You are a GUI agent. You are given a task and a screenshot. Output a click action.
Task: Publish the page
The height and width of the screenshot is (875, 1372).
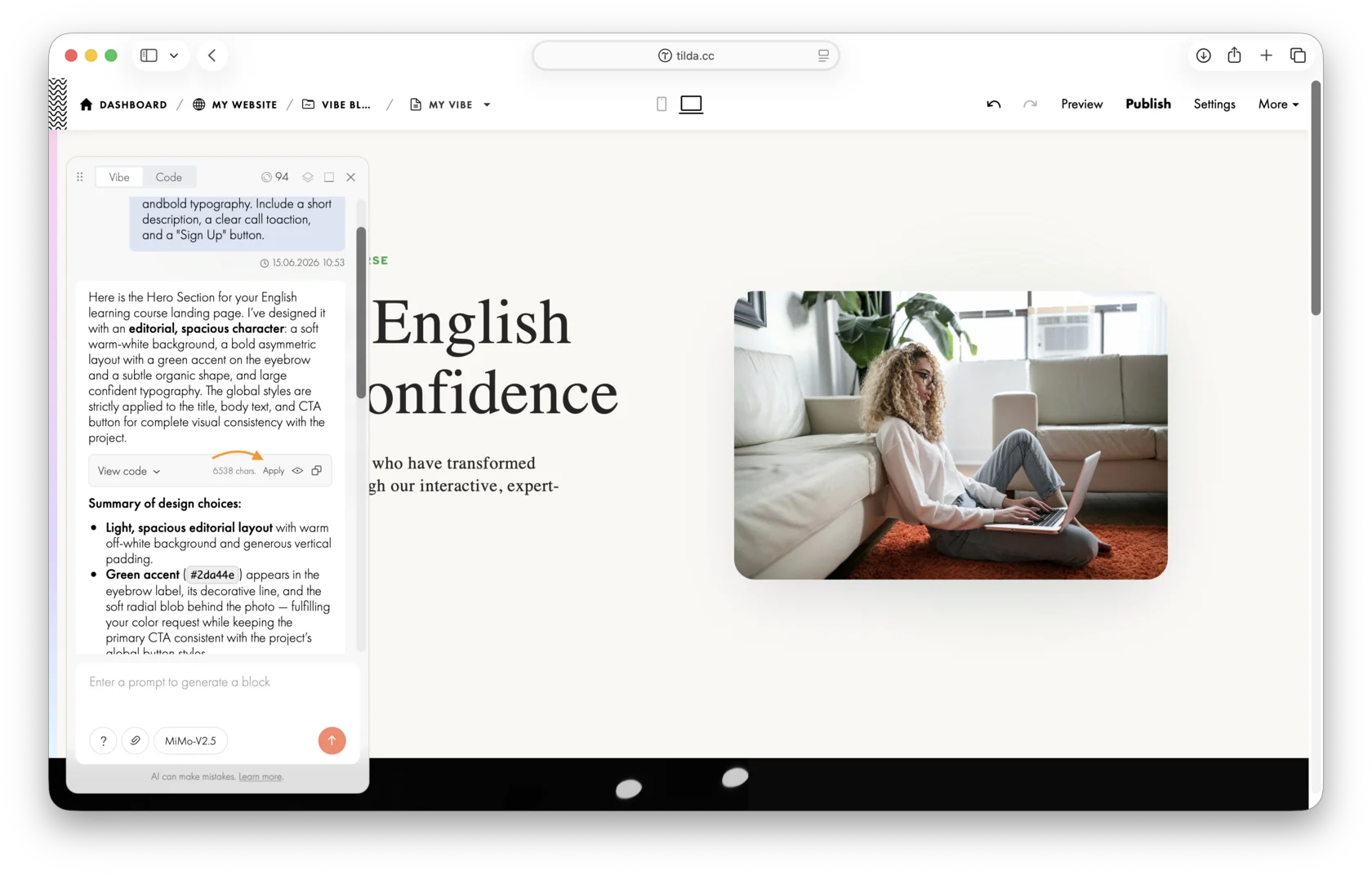click(x=1147, y=104)
